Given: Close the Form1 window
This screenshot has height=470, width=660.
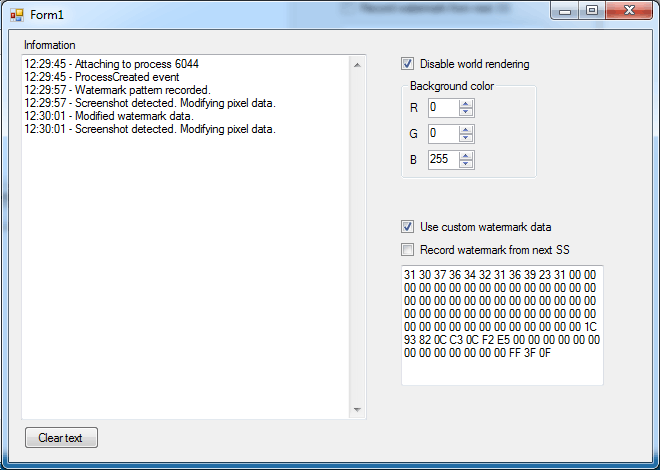Looking at the screenshot, I should click(x=629, y=11).
